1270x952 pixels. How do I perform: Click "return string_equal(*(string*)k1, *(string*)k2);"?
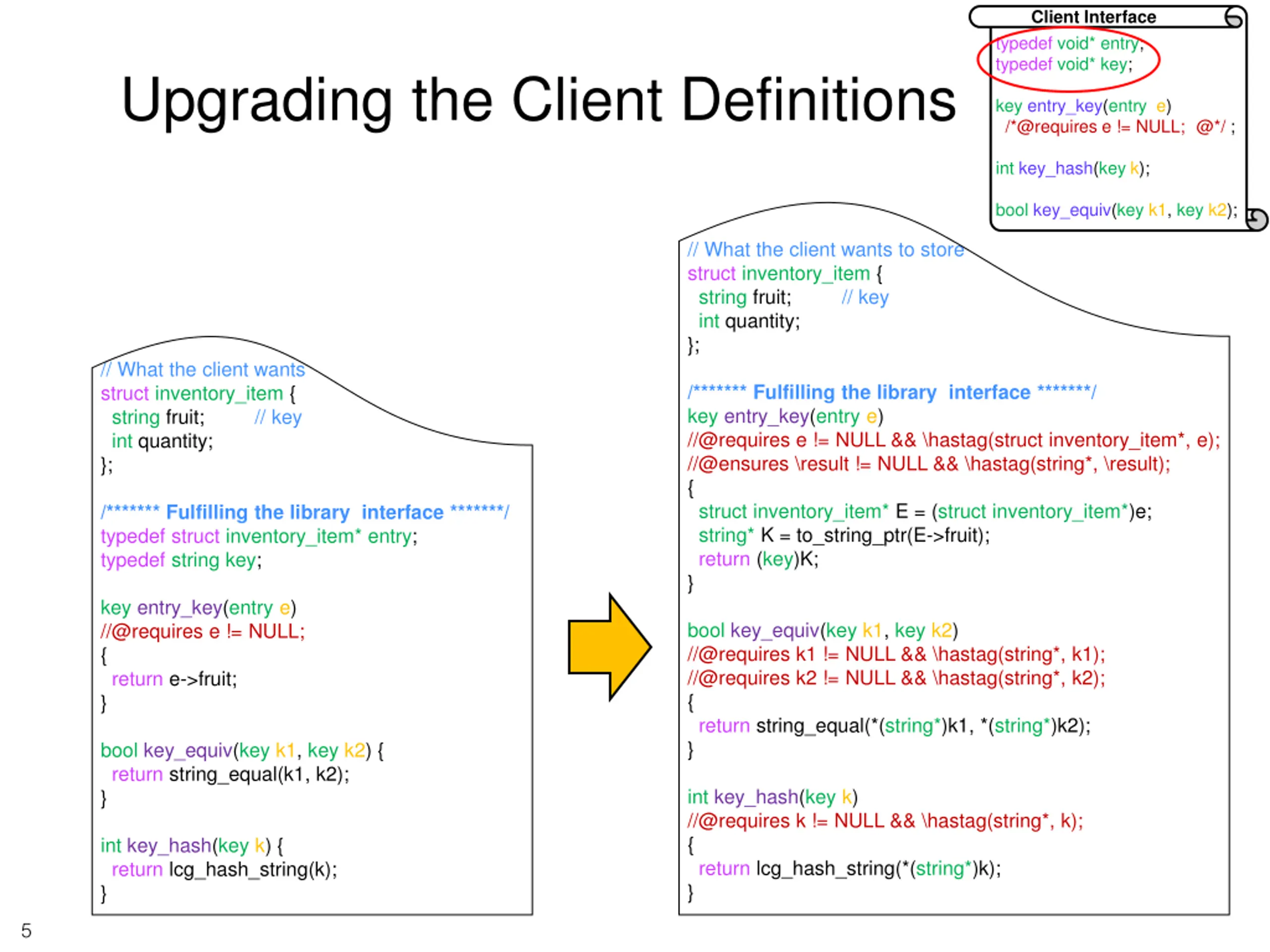[x=894, y=726]
